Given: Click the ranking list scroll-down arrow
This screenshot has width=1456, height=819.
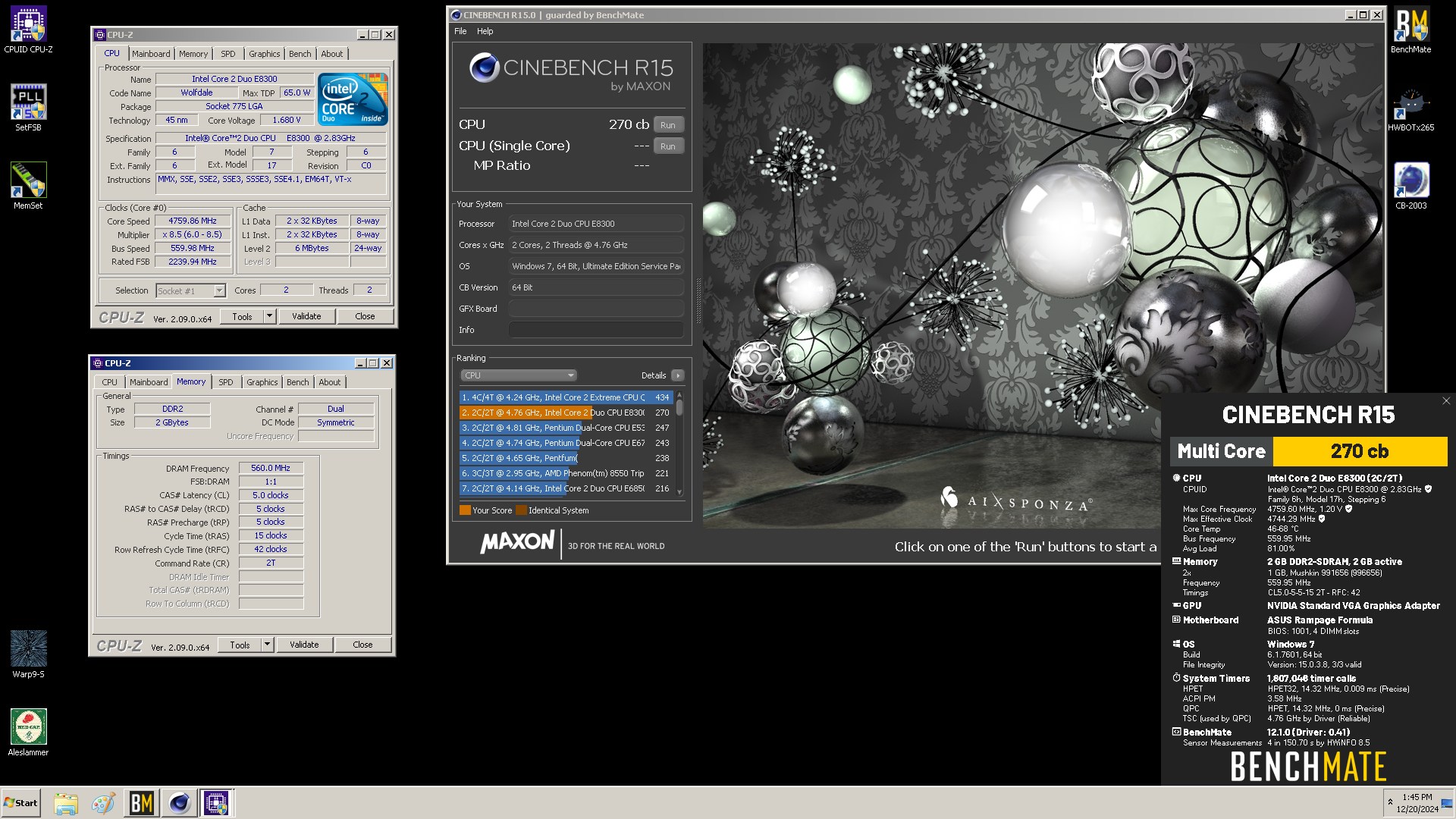Looking at the screenshot, I should [679, 492].
